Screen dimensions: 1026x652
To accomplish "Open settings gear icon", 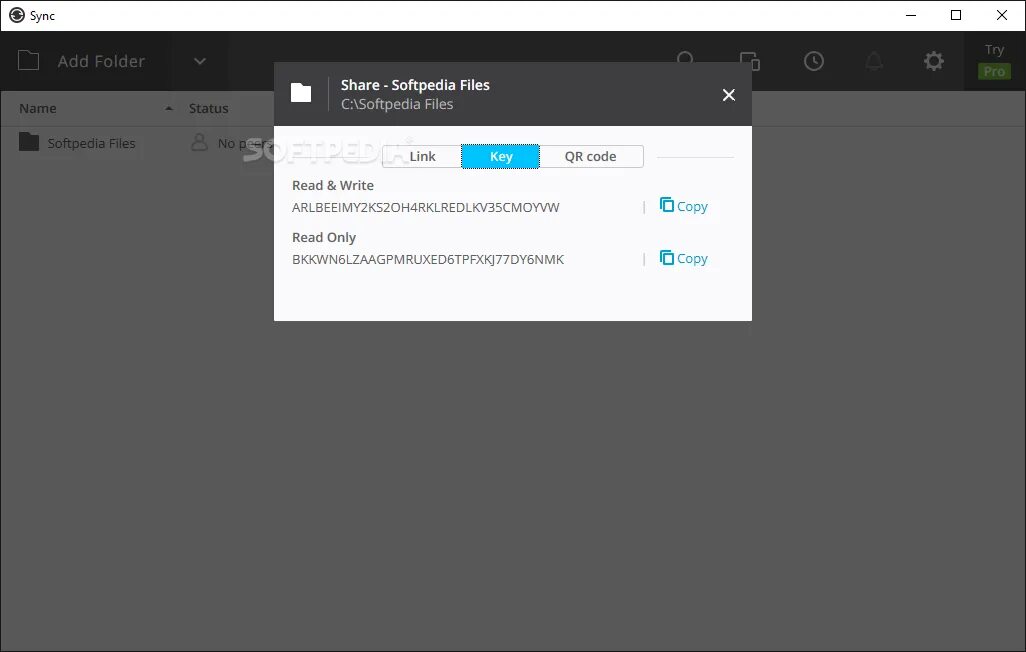I will (x=934, y=61).
